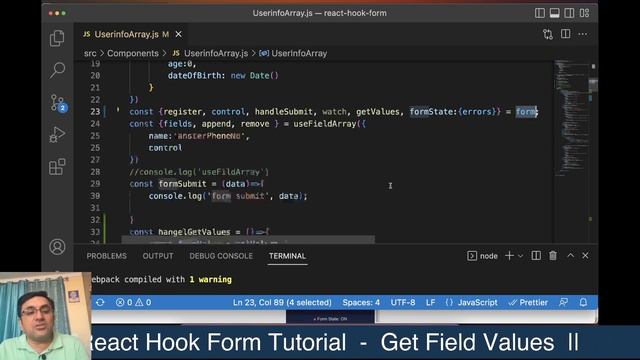Viewport: 640px width, 360px height.
Task: Toggle secondary side bar layout icon
Action: 569,13
